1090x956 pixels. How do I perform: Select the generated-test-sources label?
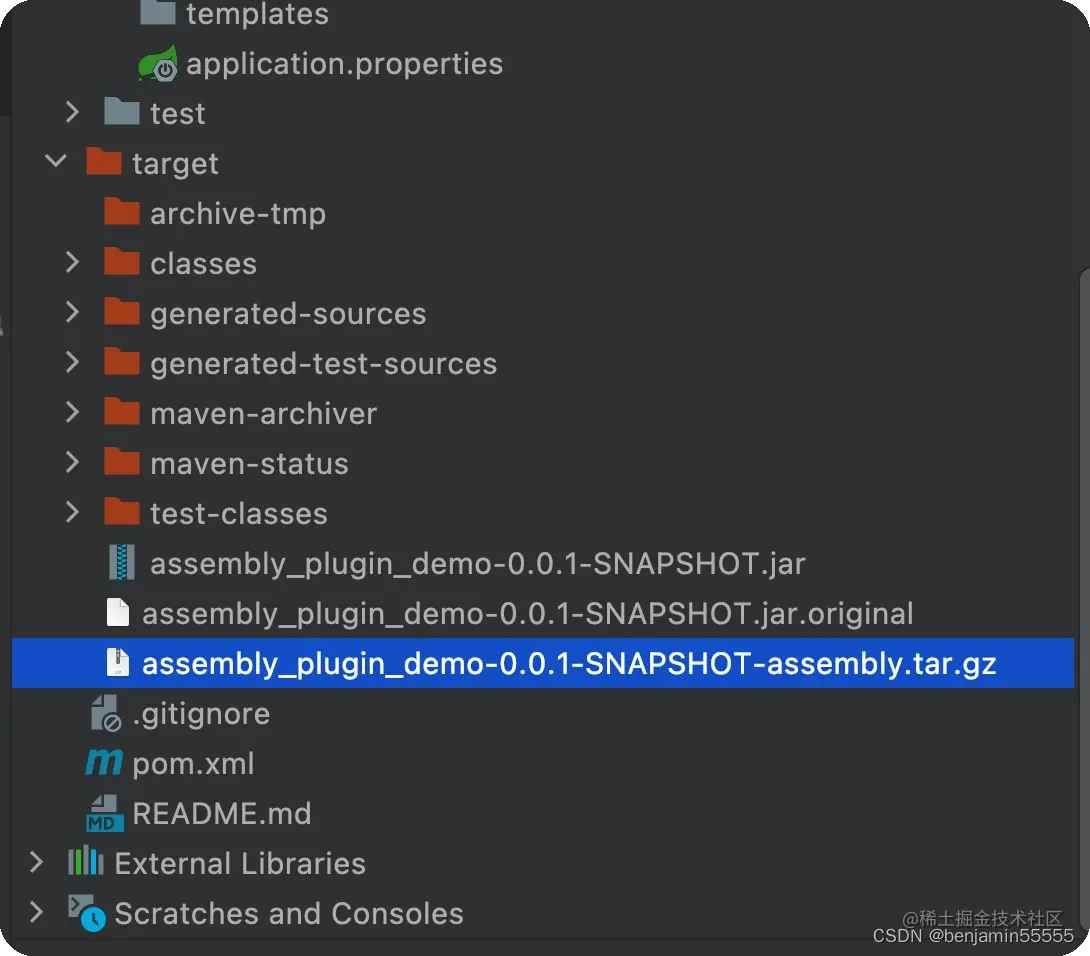[x=323, y=364]
